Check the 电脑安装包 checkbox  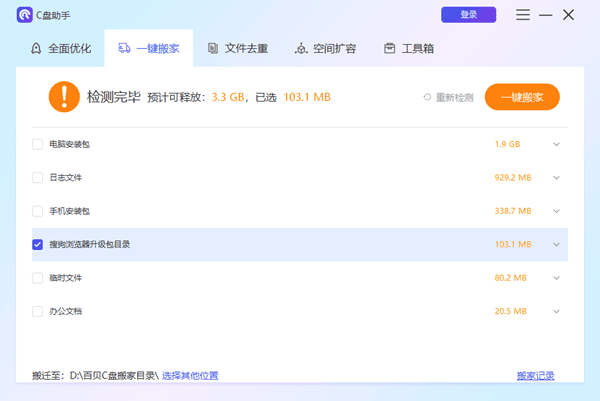click(x=38, y=144)
